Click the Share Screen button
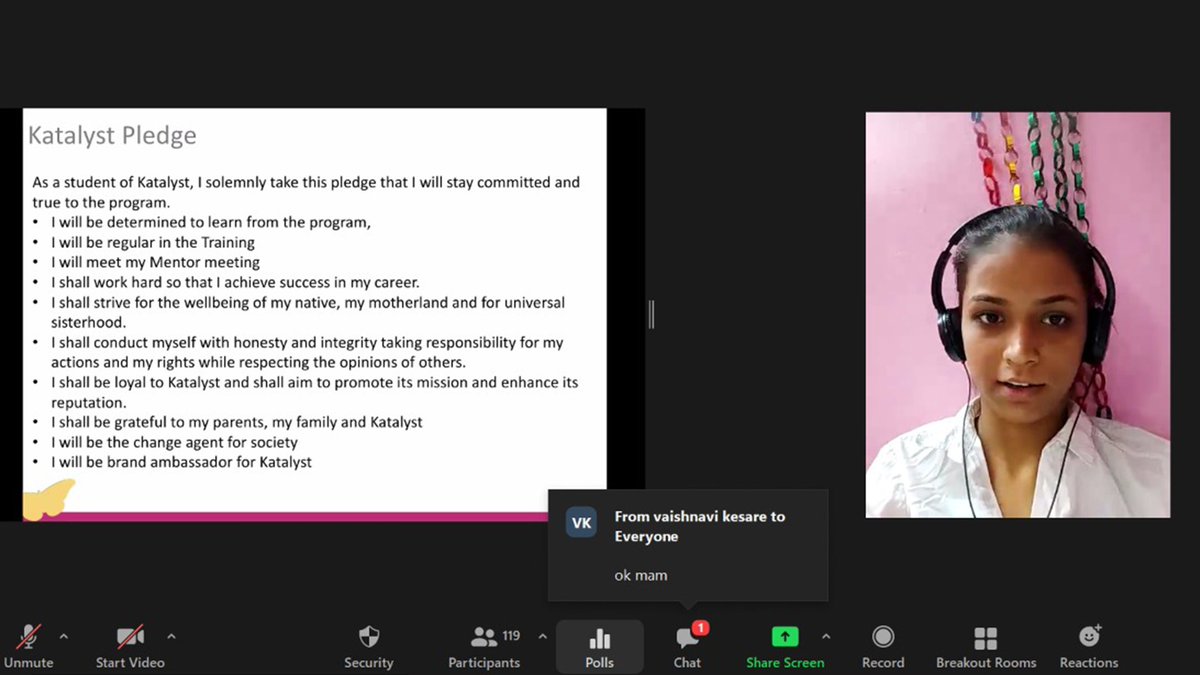 coord(785,646)
